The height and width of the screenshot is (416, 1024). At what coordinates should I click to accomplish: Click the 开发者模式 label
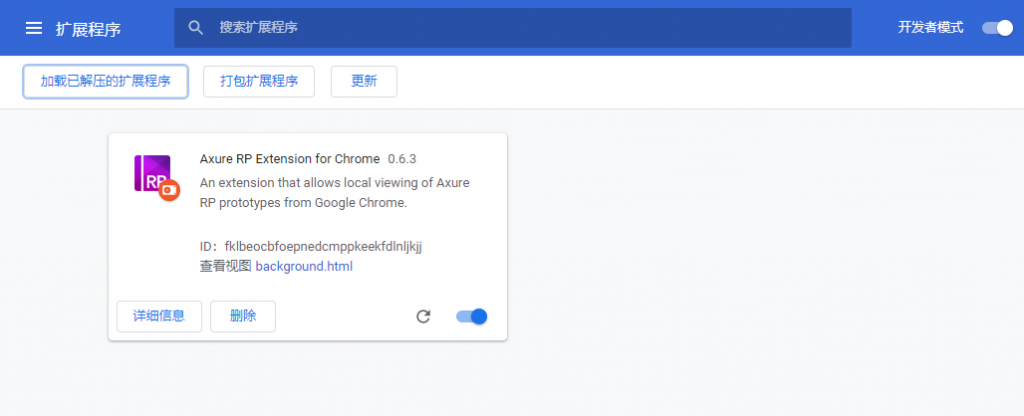[930, 28]
